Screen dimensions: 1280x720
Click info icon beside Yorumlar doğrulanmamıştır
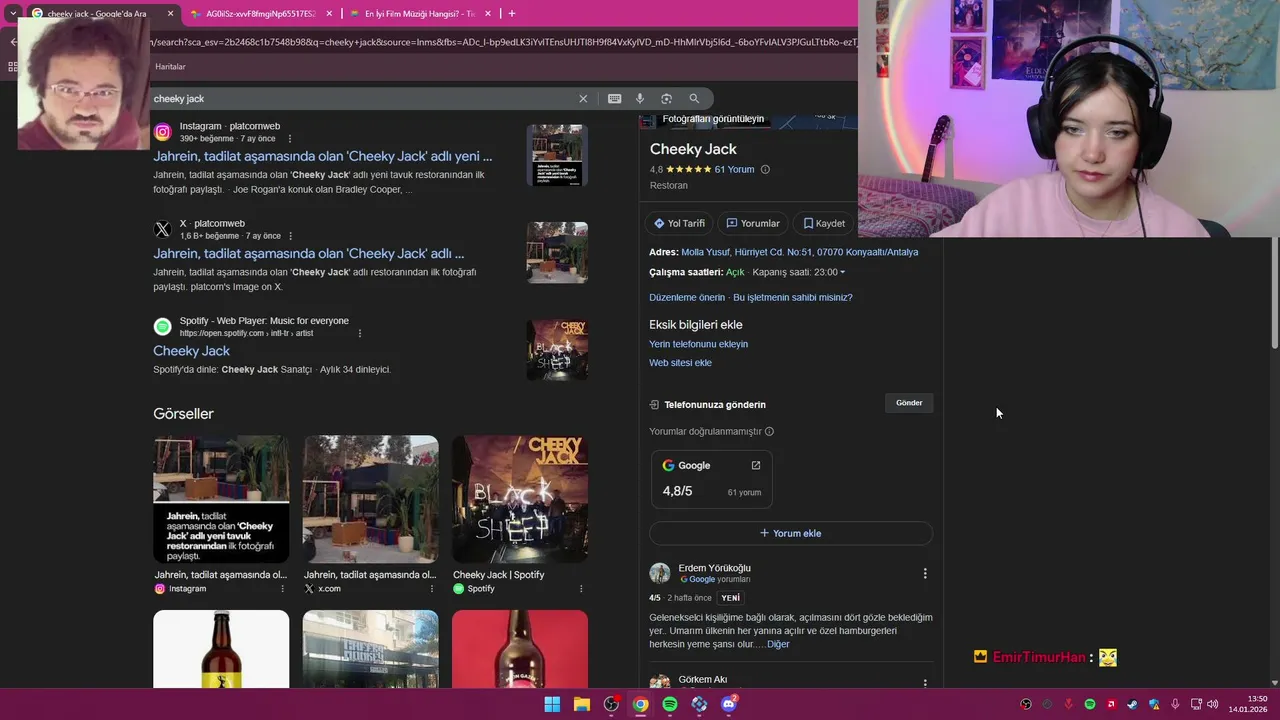[x=769, y=432]
